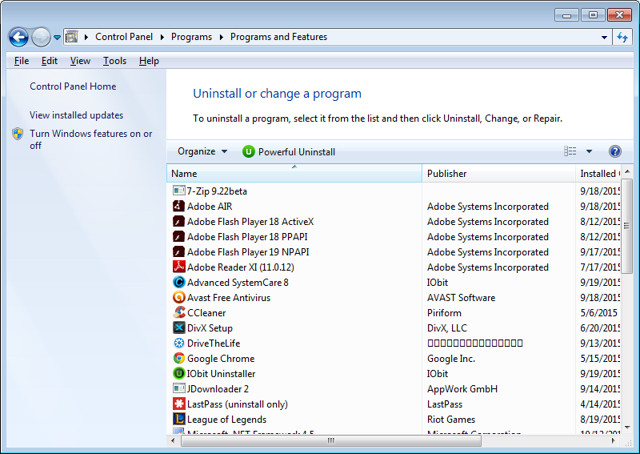
Task: Click the 5/6/2015 install date
Action: pyautogui.click(x=599, y=313)
